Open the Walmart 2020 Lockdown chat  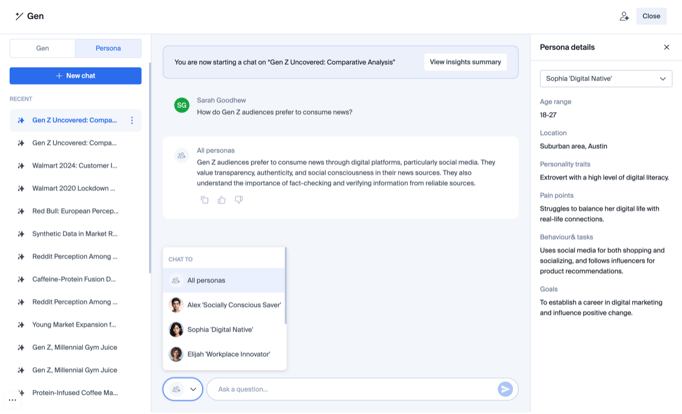(x=74, y=188)
